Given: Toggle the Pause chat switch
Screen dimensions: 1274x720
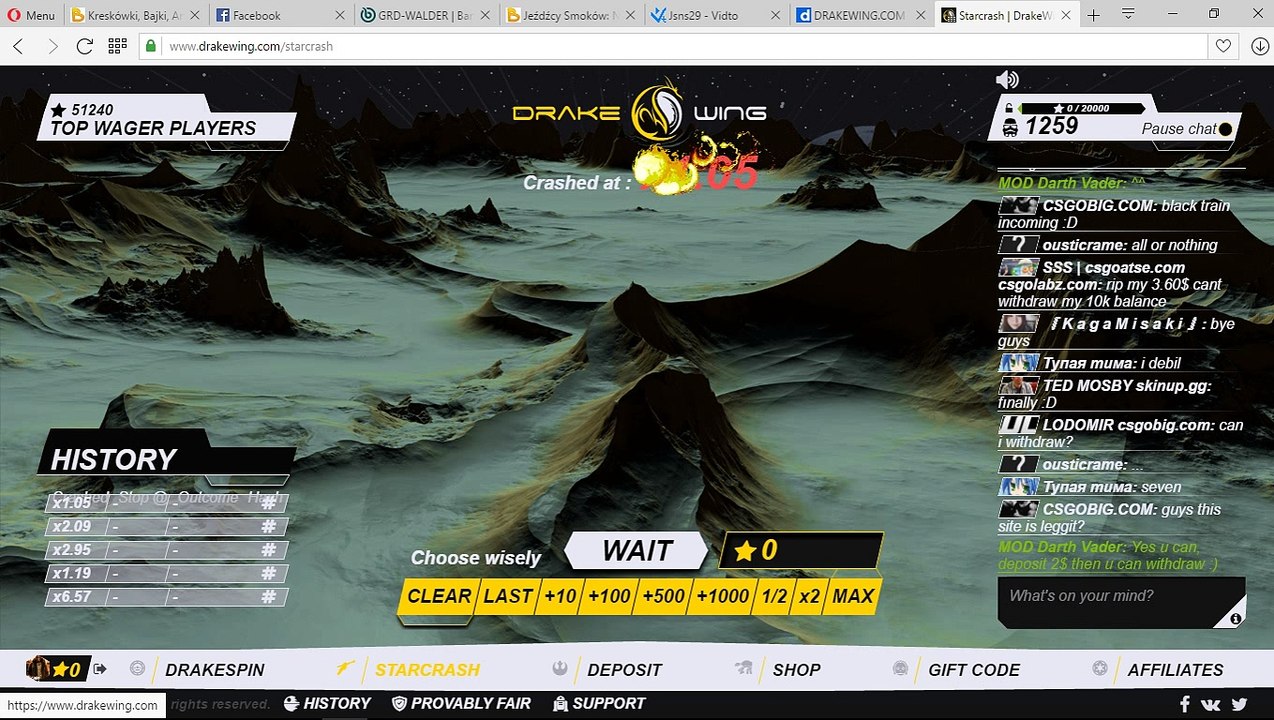Looking at the screenshot, I should click(1225, 129).
